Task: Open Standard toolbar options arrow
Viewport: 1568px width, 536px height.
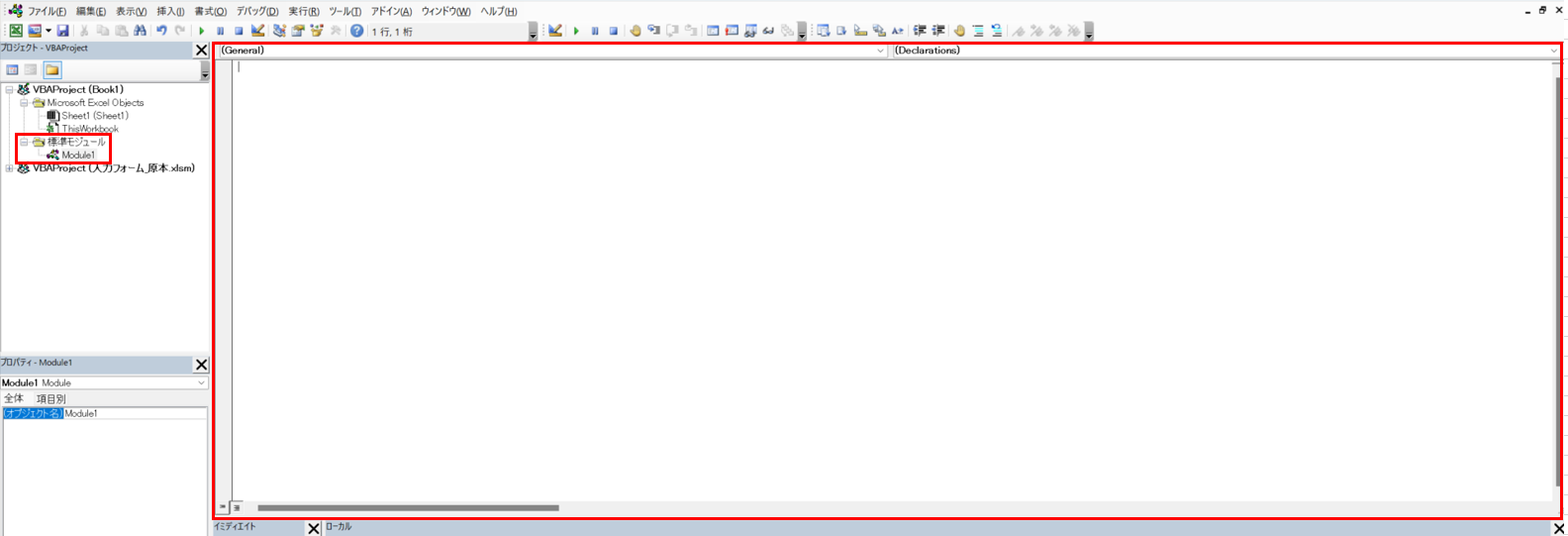Action: (x=533, y=32)
